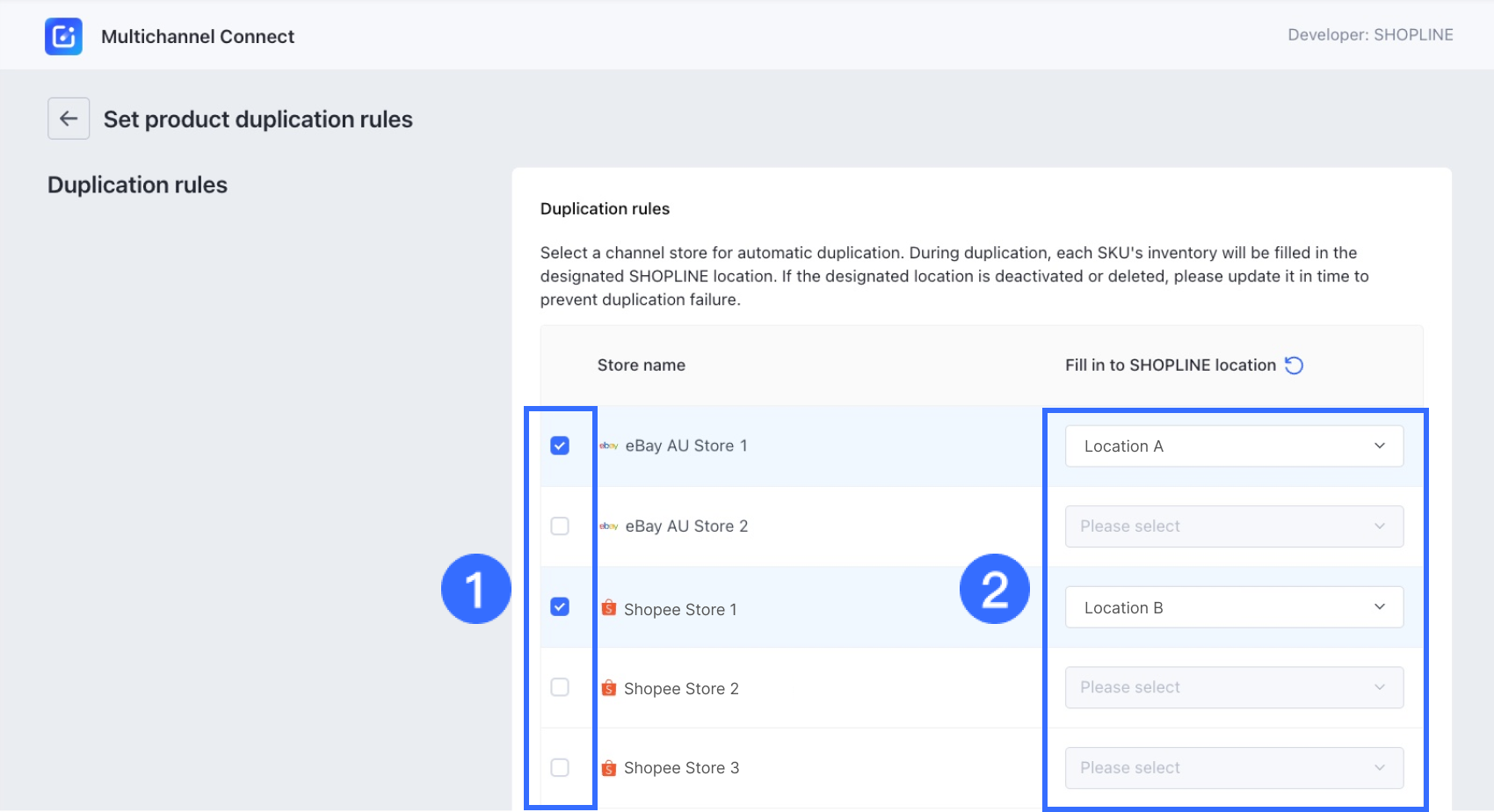Click Shopee icon next to Shopee Store 1
This screenshot has width=1494, height=812.
608,608
